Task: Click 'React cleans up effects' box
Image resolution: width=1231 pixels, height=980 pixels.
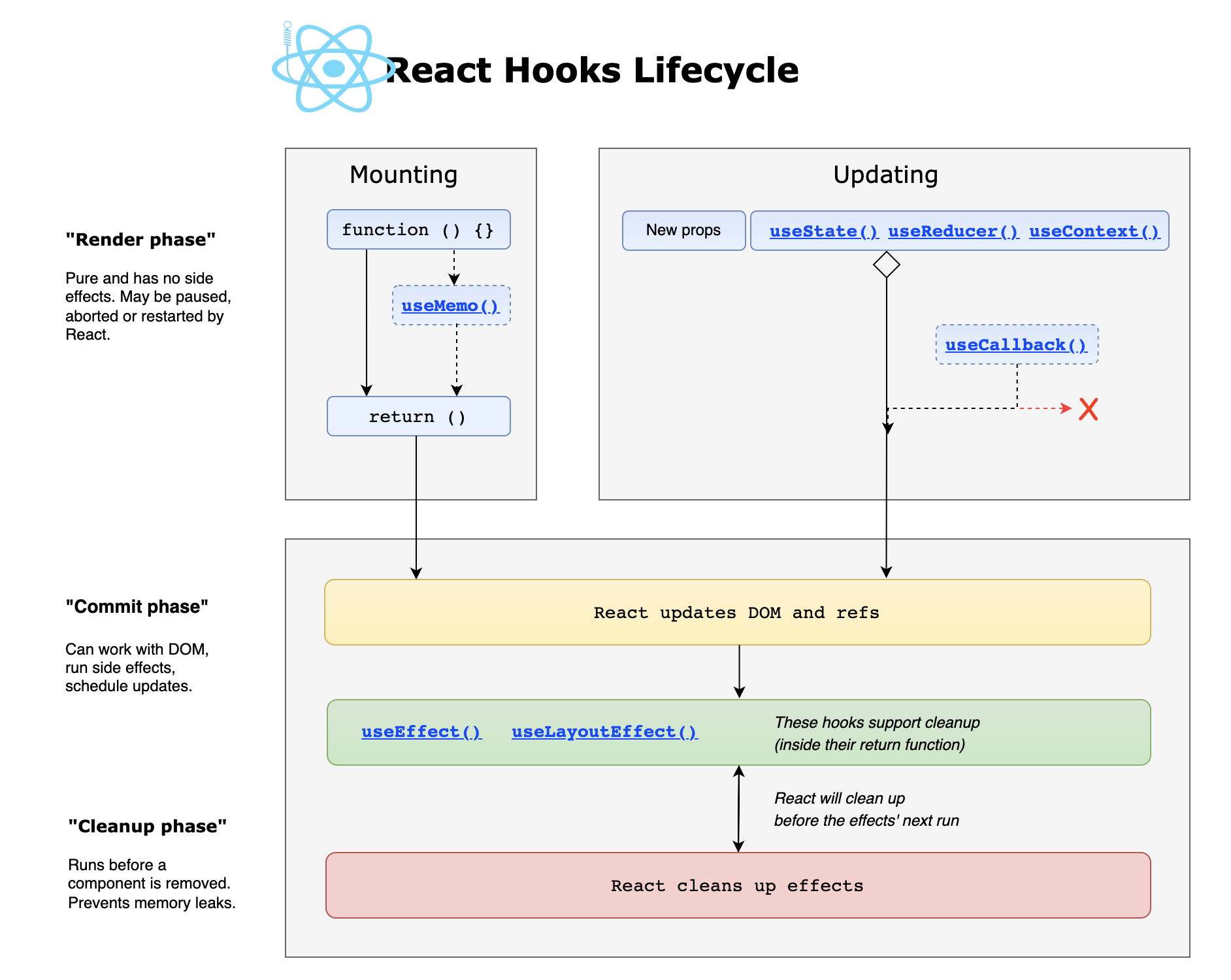Action: 738,885
